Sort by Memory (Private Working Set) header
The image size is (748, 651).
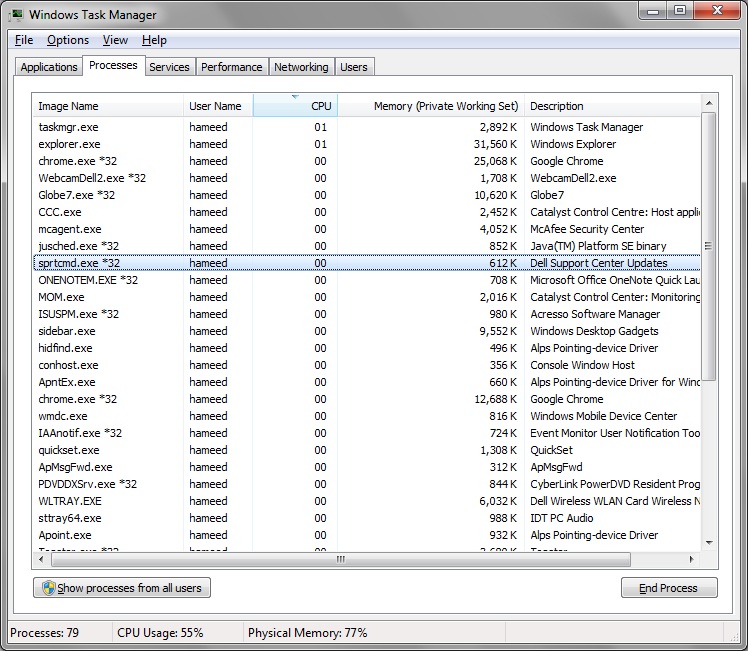tap(431, 105)
